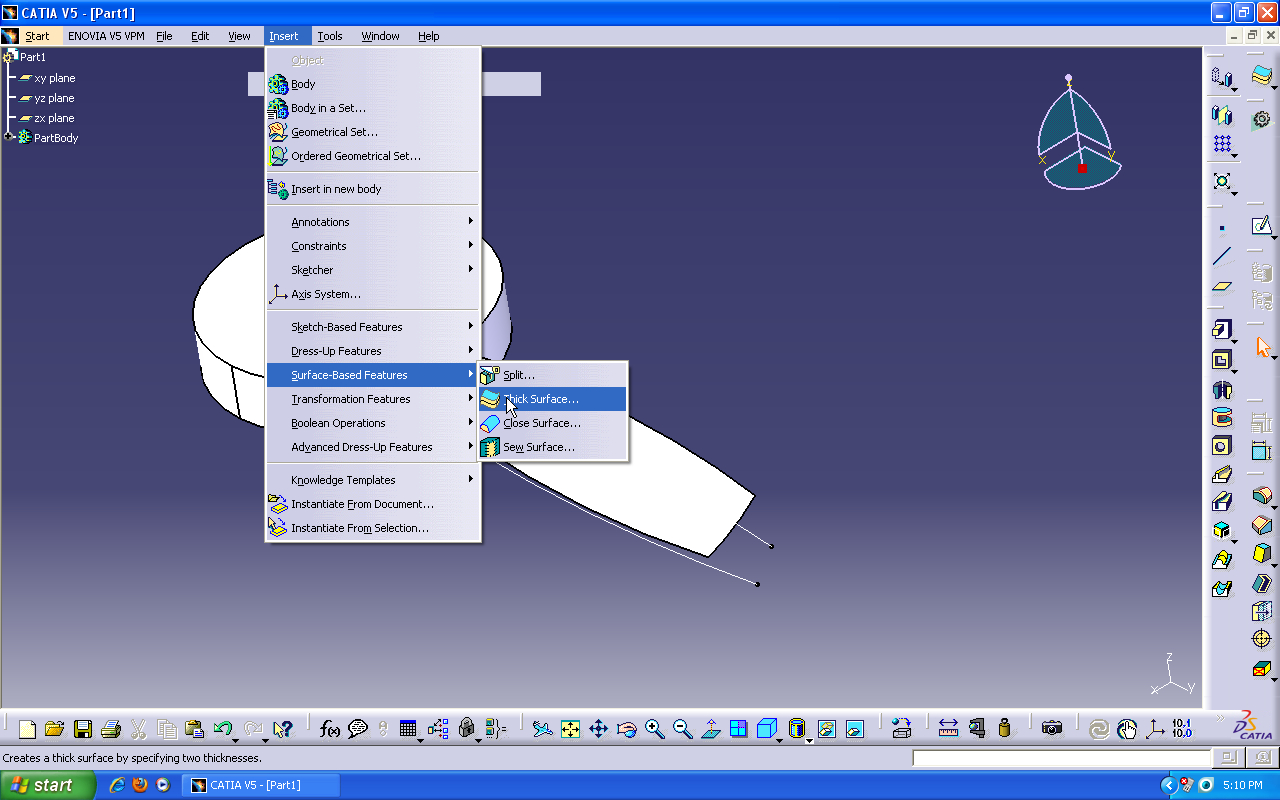Click the Select arrow tool
This screenshot has height=800, width=1280.
(1262, 347)
